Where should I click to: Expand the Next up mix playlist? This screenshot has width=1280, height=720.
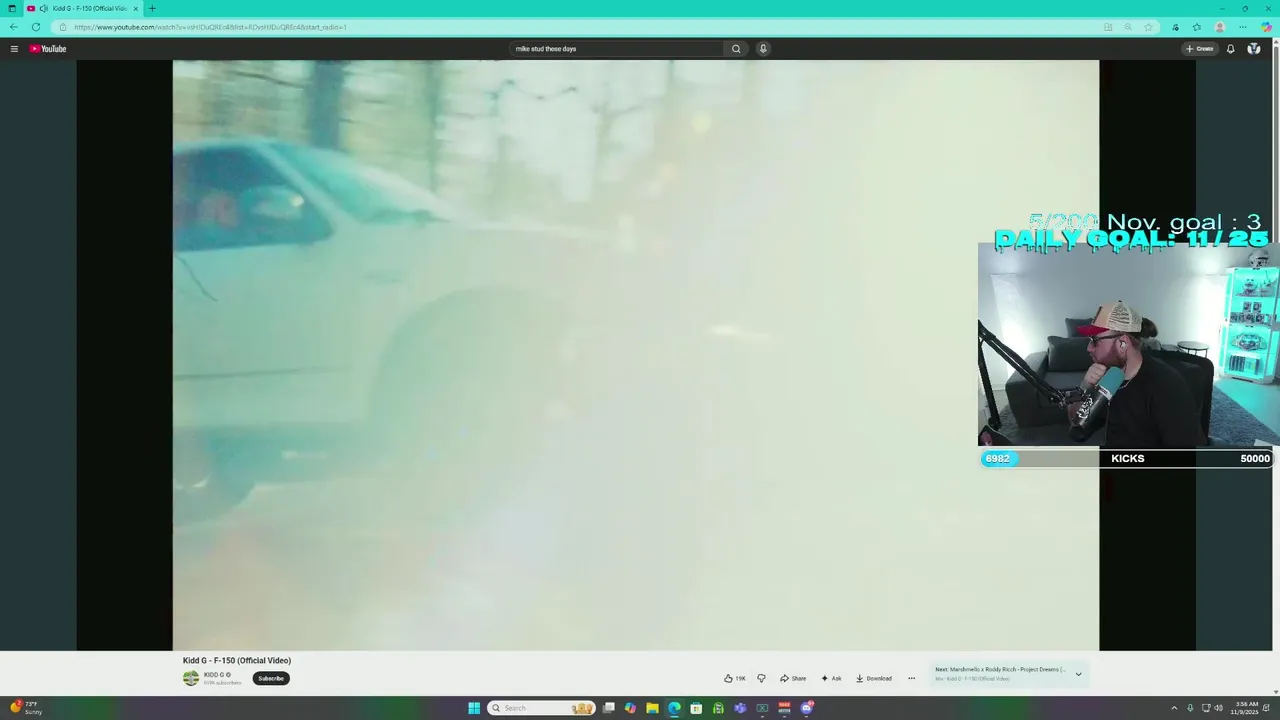click(x=1078, y=674)
